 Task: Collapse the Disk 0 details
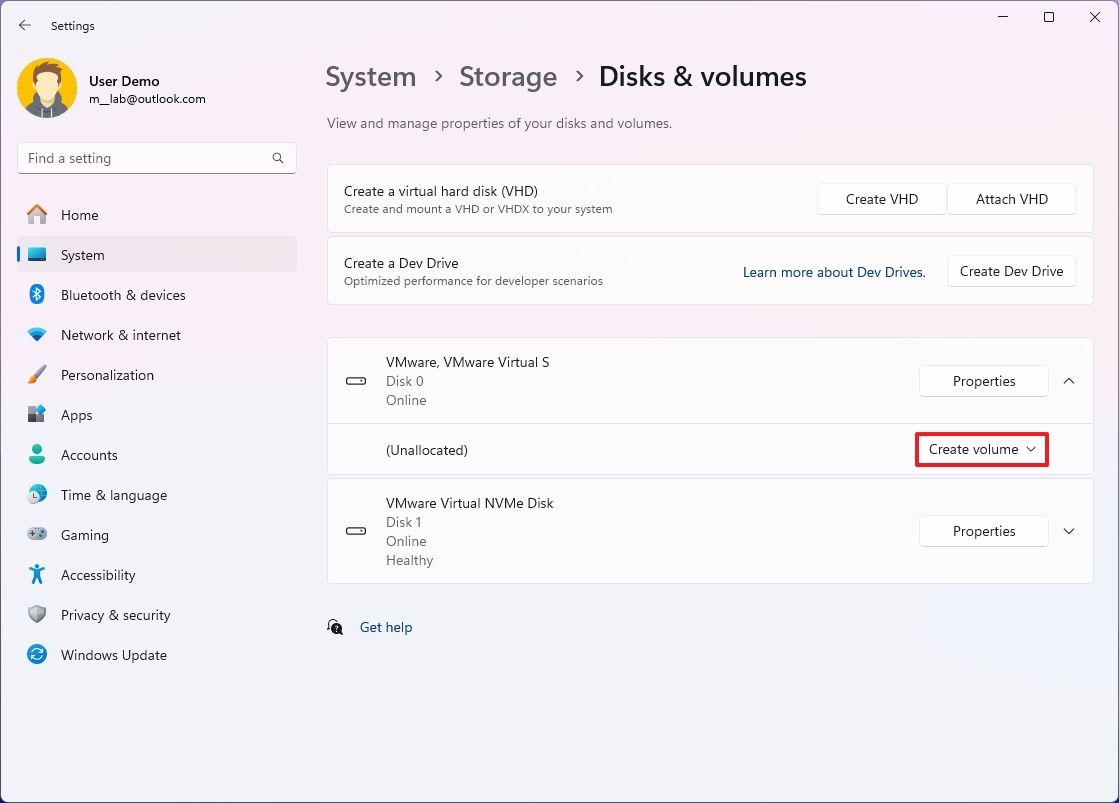coord(1068,381)
